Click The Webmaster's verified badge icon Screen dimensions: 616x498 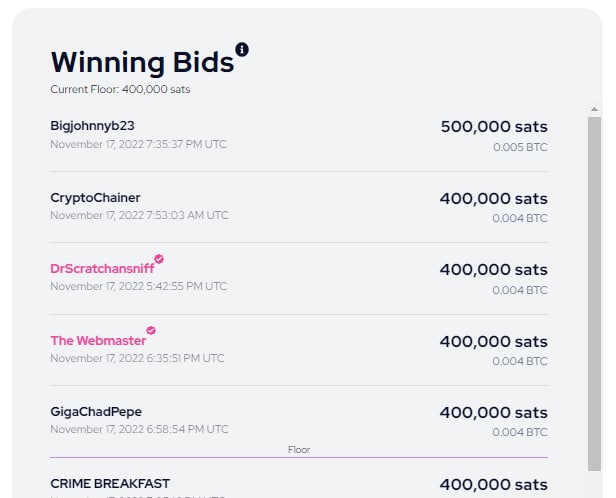click(151, 331)
